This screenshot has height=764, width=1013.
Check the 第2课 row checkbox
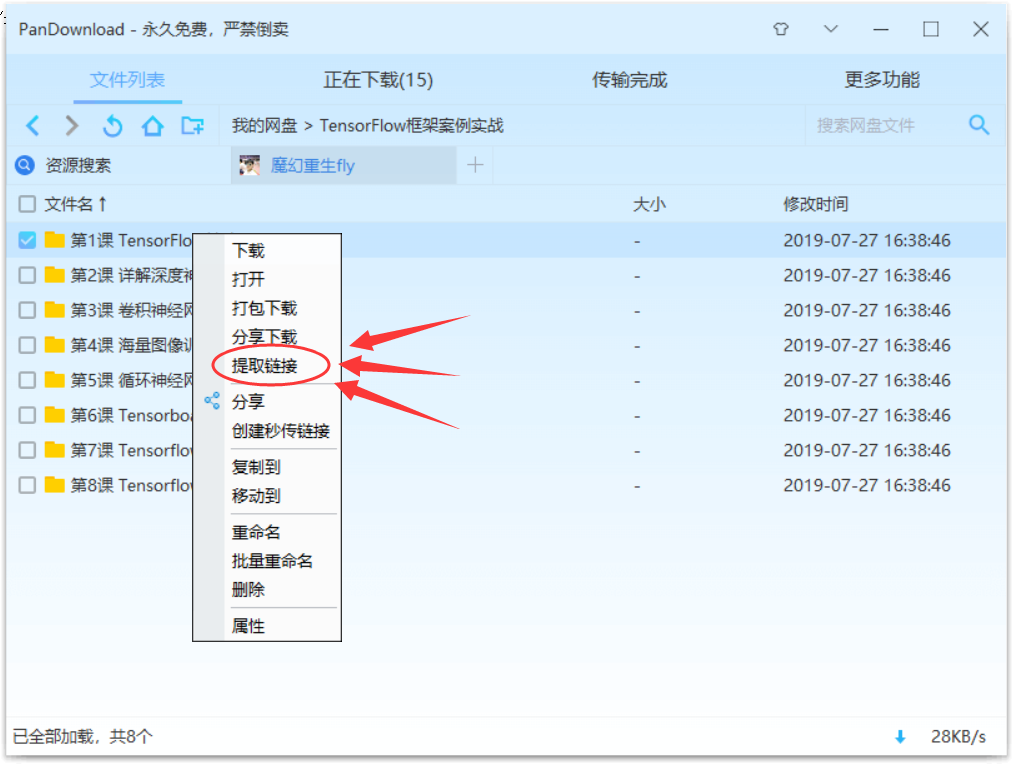pos(27,275)
